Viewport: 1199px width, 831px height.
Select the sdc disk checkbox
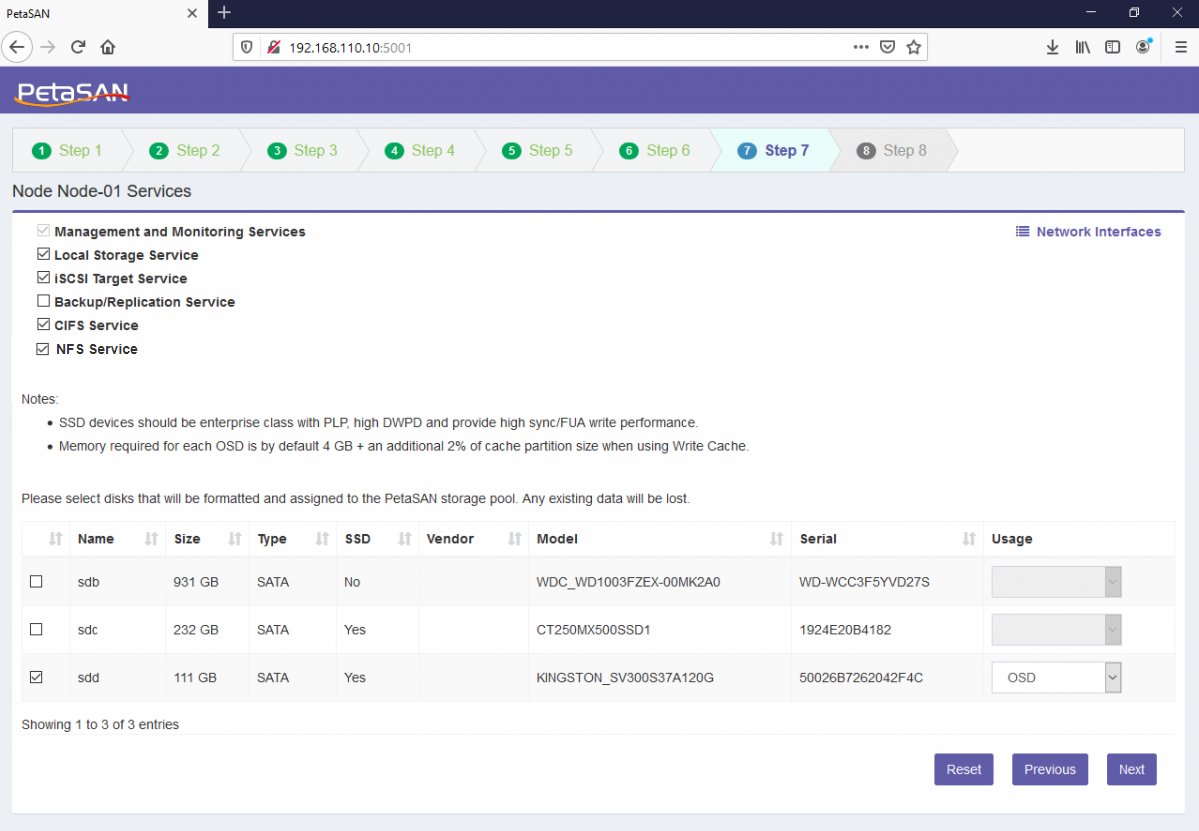pos(36,629)
